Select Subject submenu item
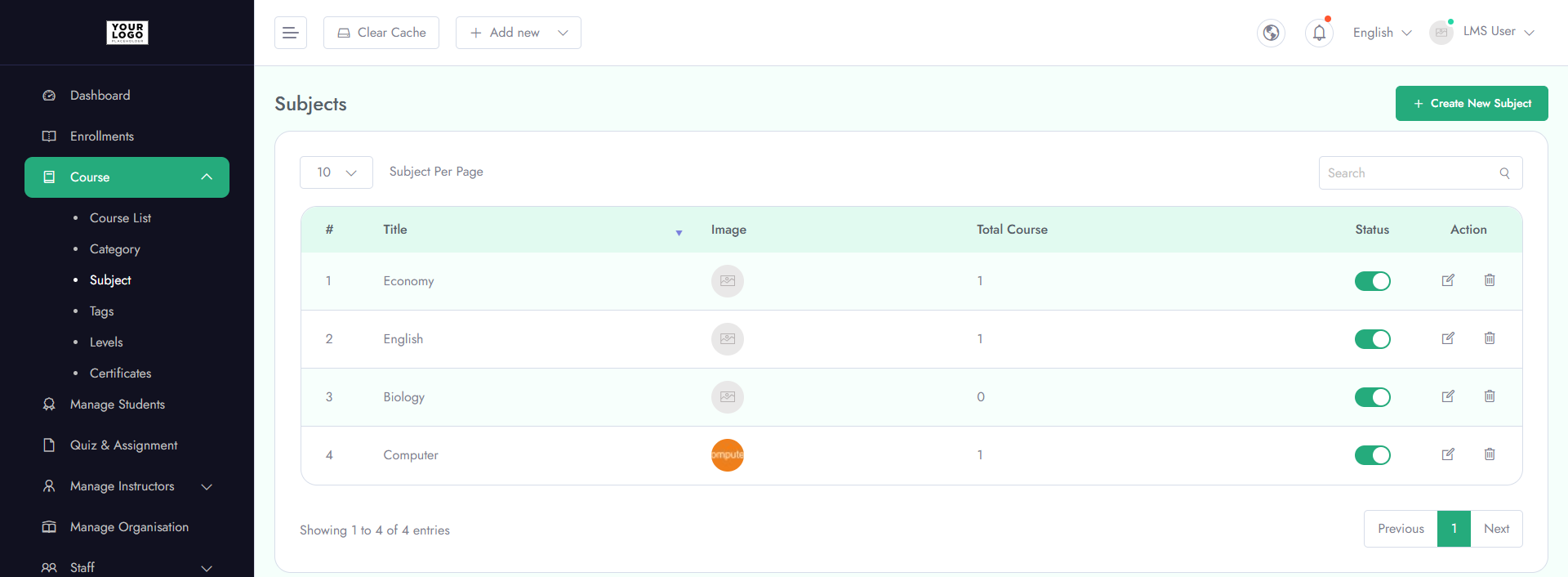The width and height of the screenshot is (1568, 577). (x=110, y=280)
